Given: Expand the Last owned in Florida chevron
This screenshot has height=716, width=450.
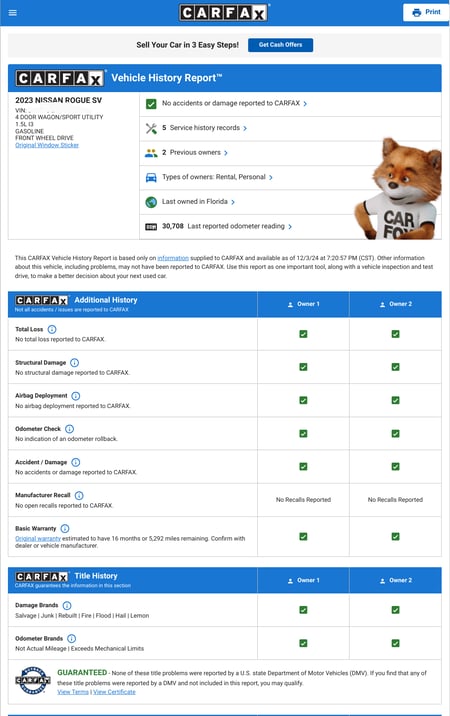Looking at the screenshot, I should click(233, 202).
